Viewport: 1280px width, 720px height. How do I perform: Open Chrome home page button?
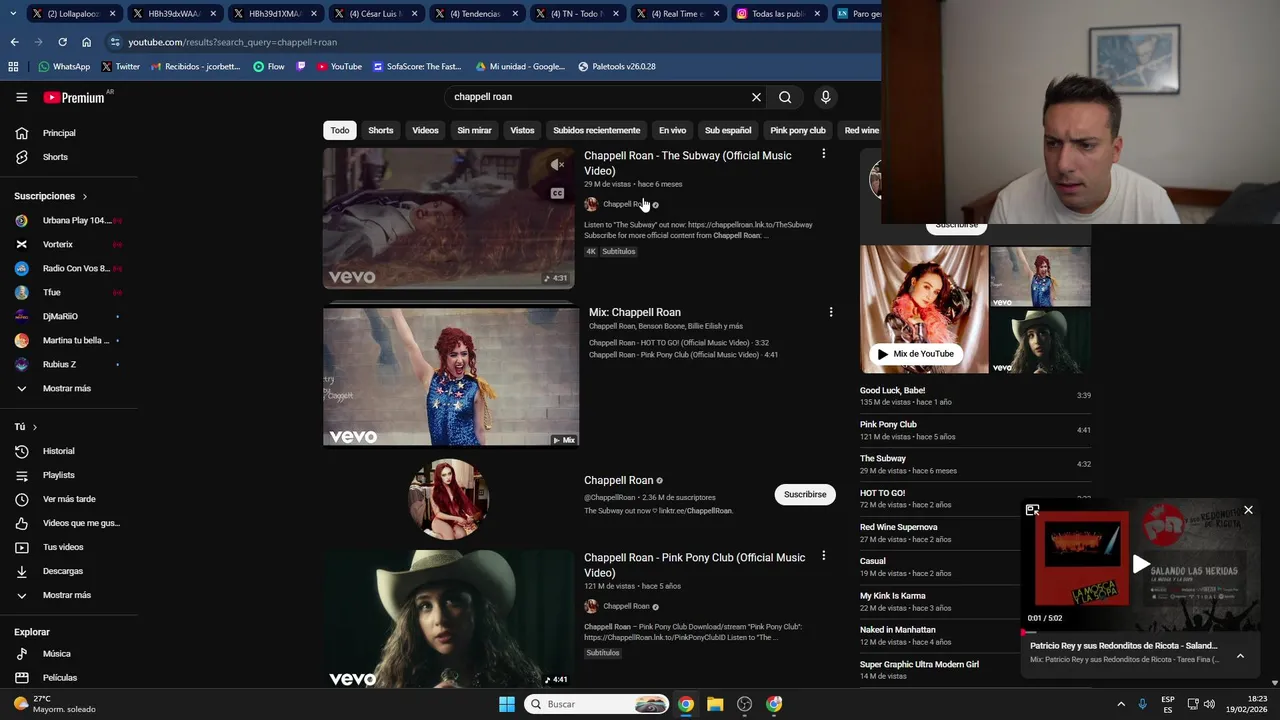pos(86,42)
